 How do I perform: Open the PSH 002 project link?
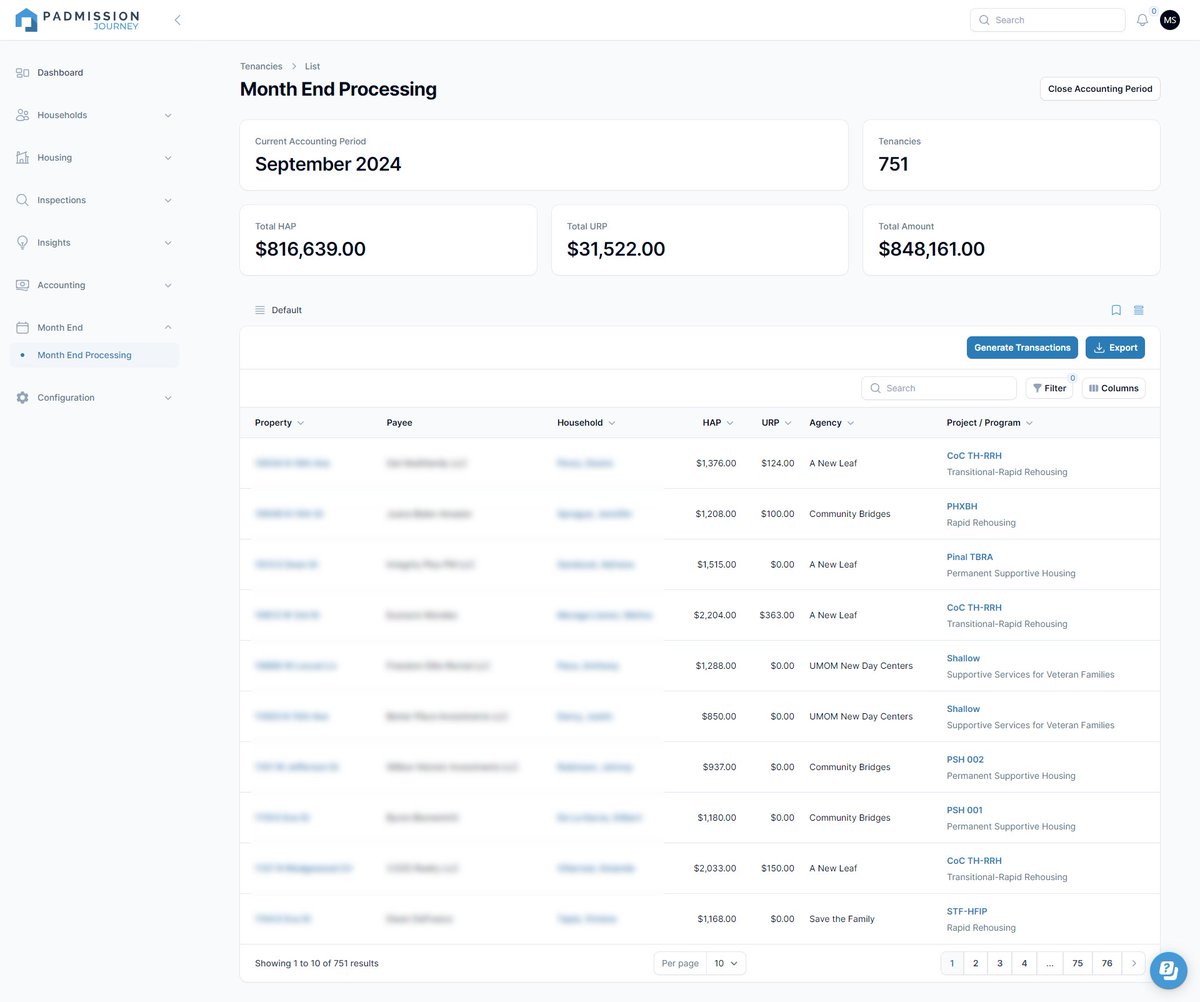point(965,759)
